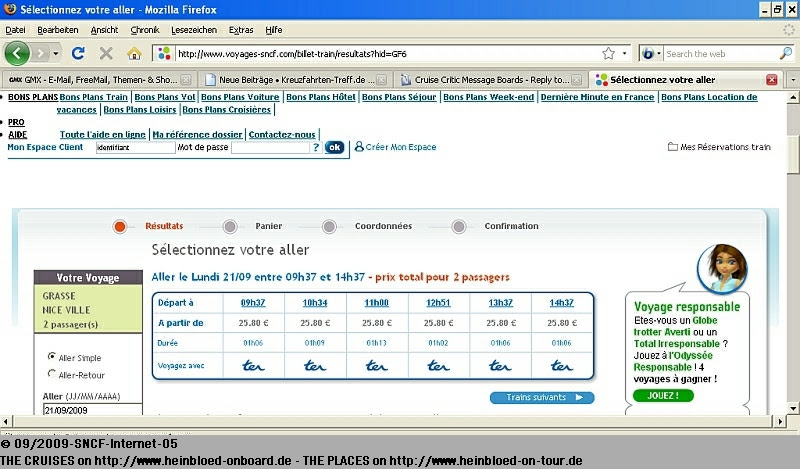Click the avatar woman thumbnail

coord(722,269)
